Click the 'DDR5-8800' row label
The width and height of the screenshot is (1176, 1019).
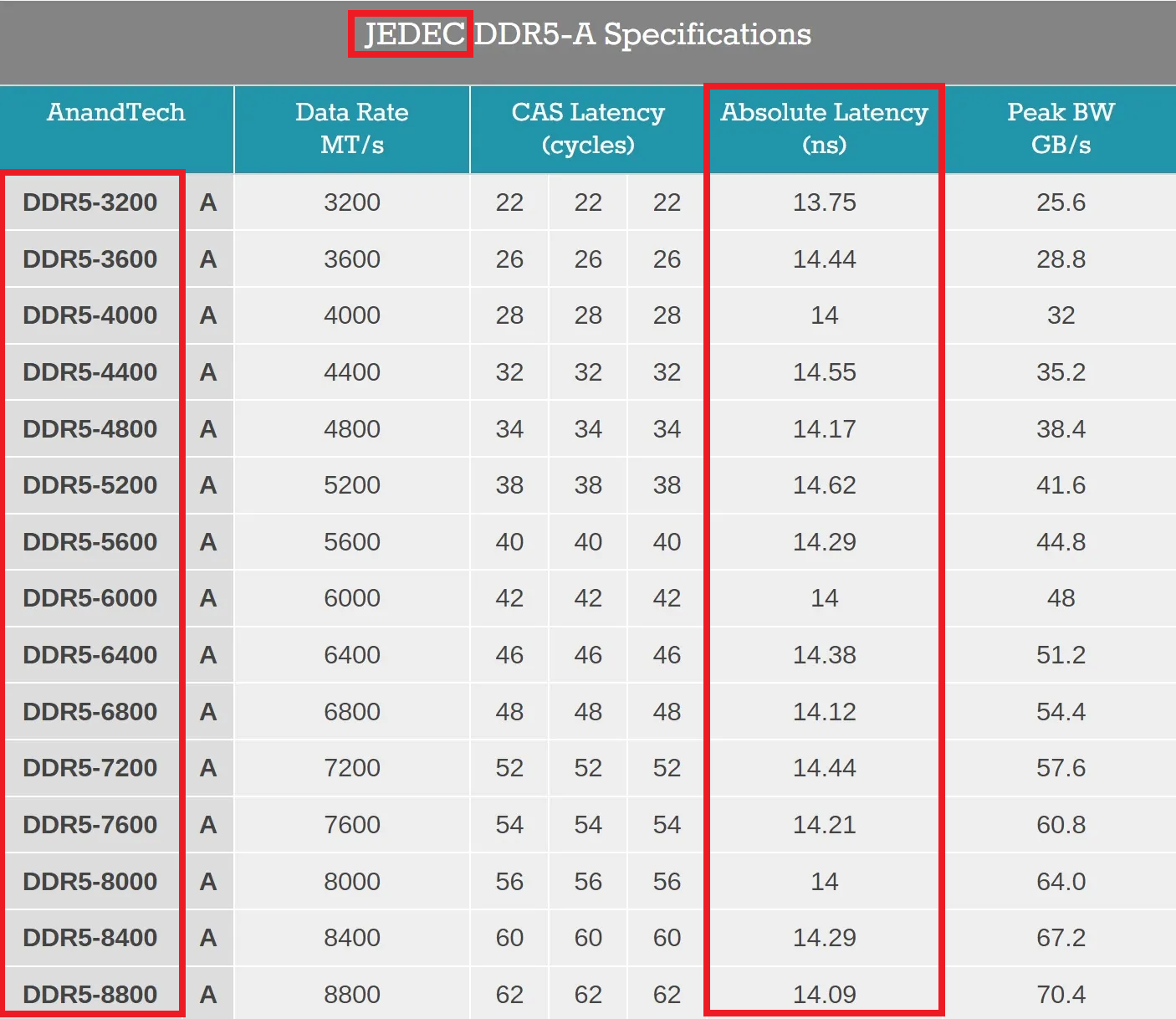pyautogui.click(x=90, y=995)
